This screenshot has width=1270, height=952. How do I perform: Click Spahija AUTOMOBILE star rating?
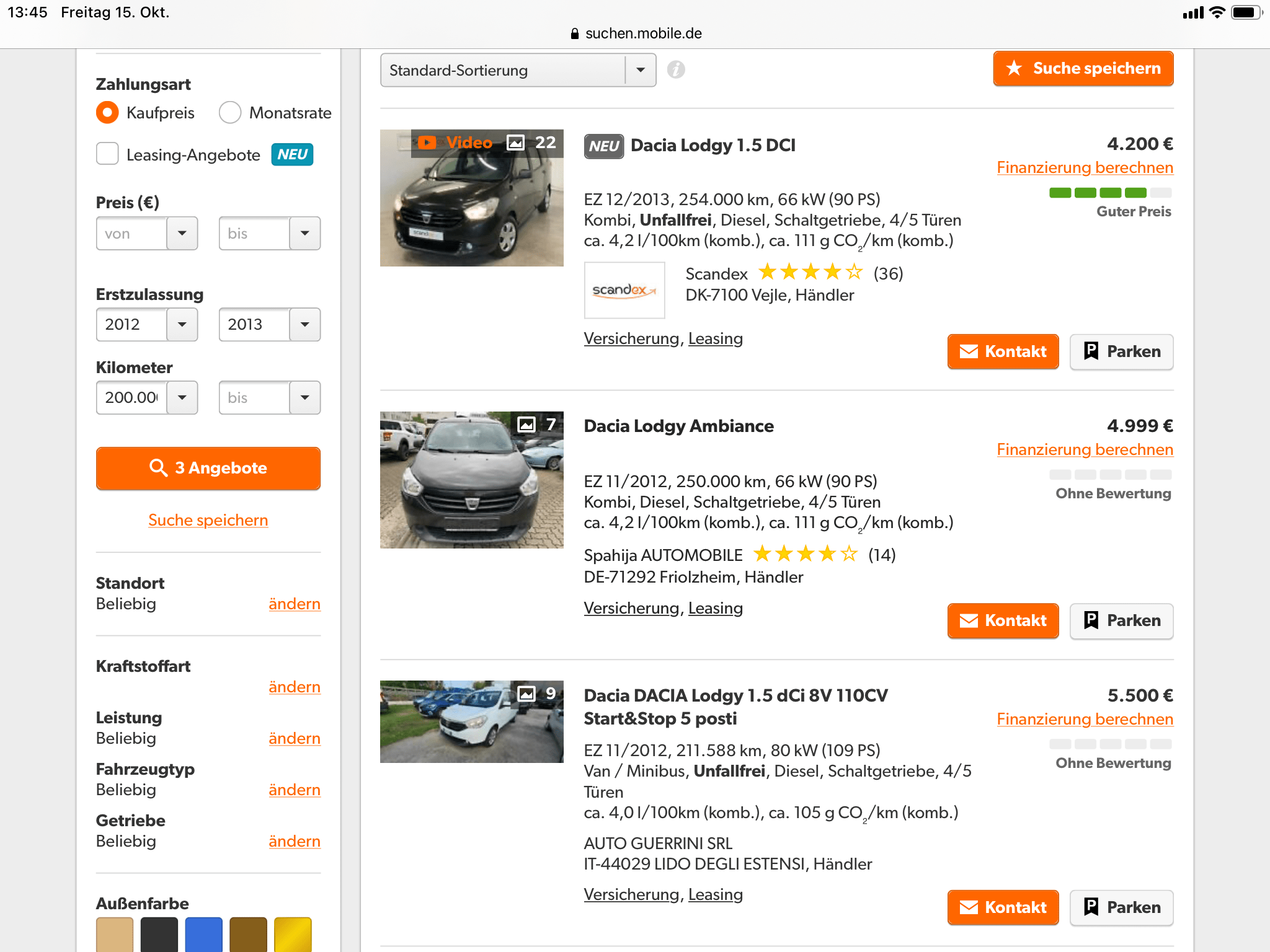coord(806,553)
